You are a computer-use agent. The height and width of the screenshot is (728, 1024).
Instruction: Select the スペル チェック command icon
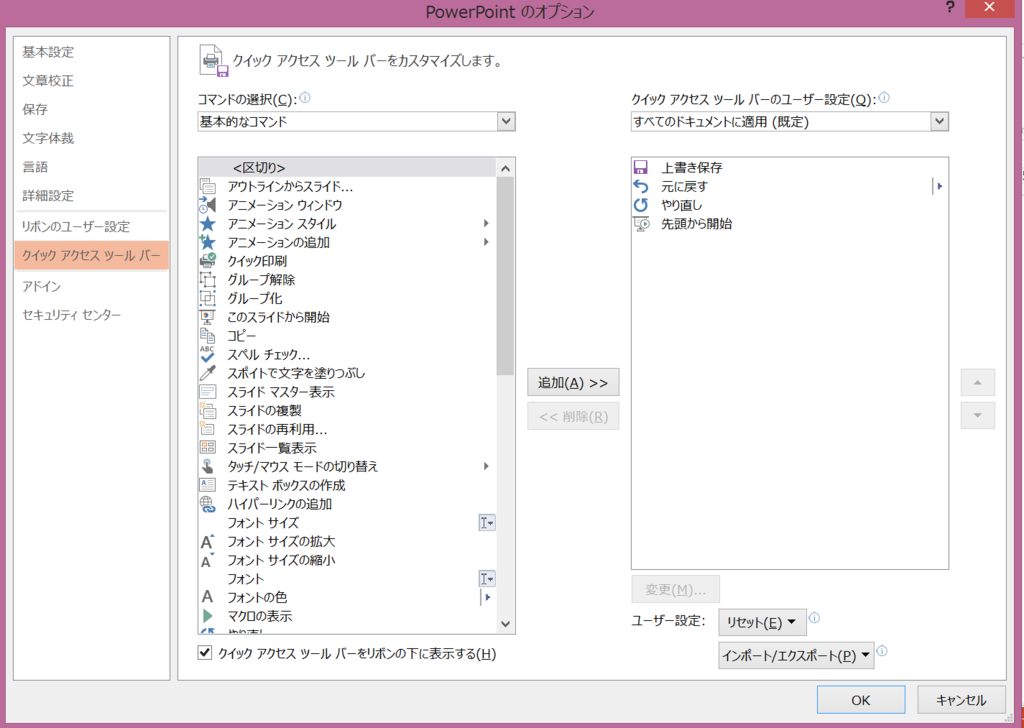coord(210,354)
